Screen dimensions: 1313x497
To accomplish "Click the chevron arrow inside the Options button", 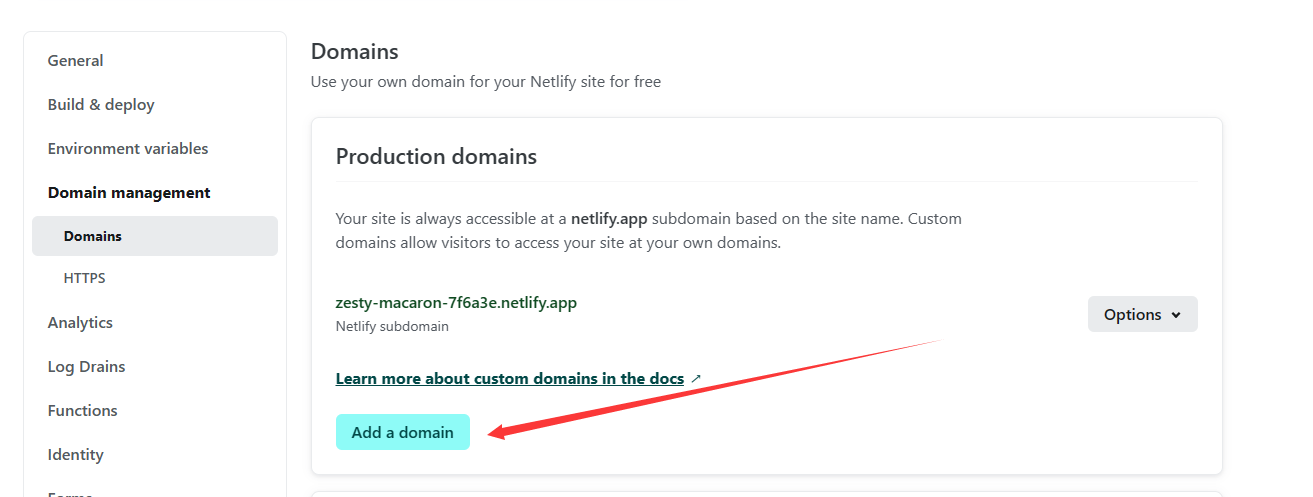I will (1176, 315).
